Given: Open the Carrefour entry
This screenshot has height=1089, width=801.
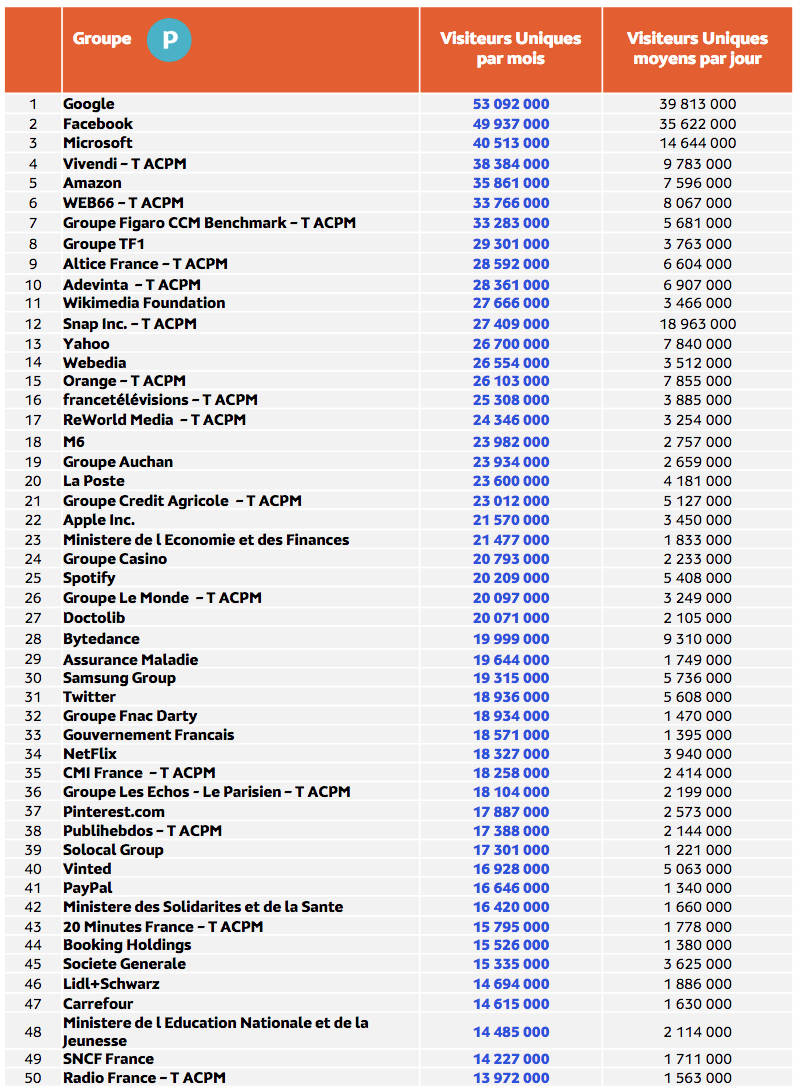Looking at the screenshot, I should (94, 1003).
